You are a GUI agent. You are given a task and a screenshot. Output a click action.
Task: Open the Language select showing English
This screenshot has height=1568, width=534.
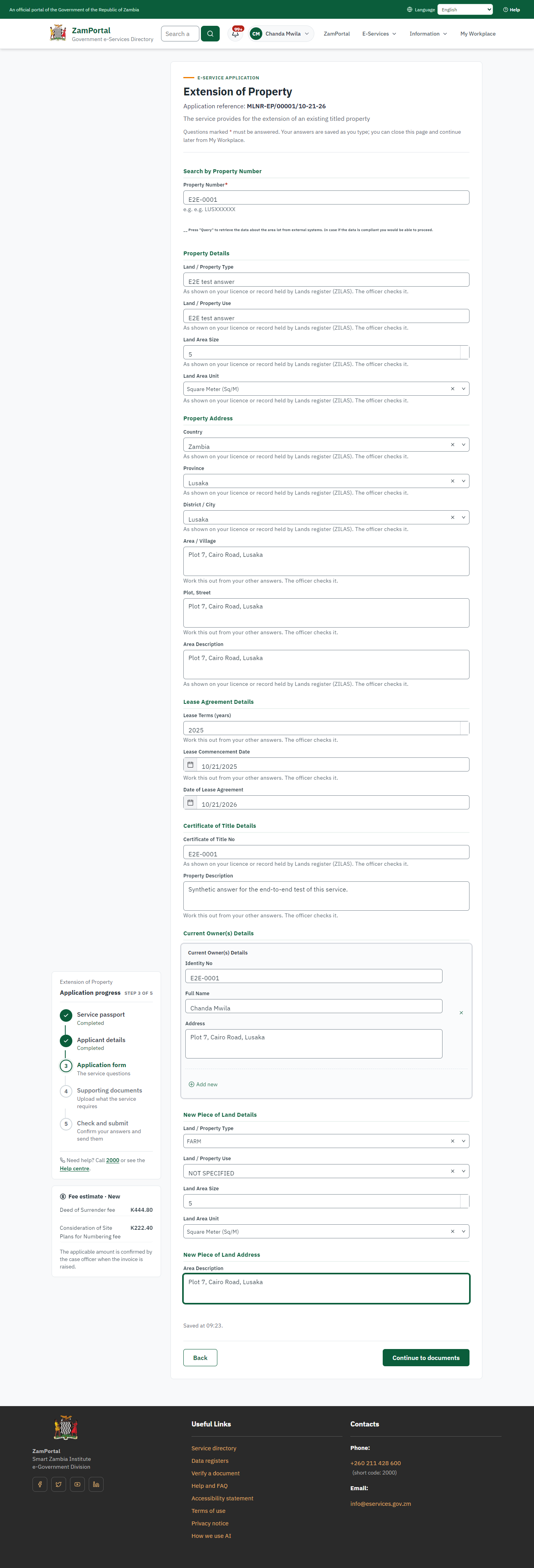tap(465, 10)
